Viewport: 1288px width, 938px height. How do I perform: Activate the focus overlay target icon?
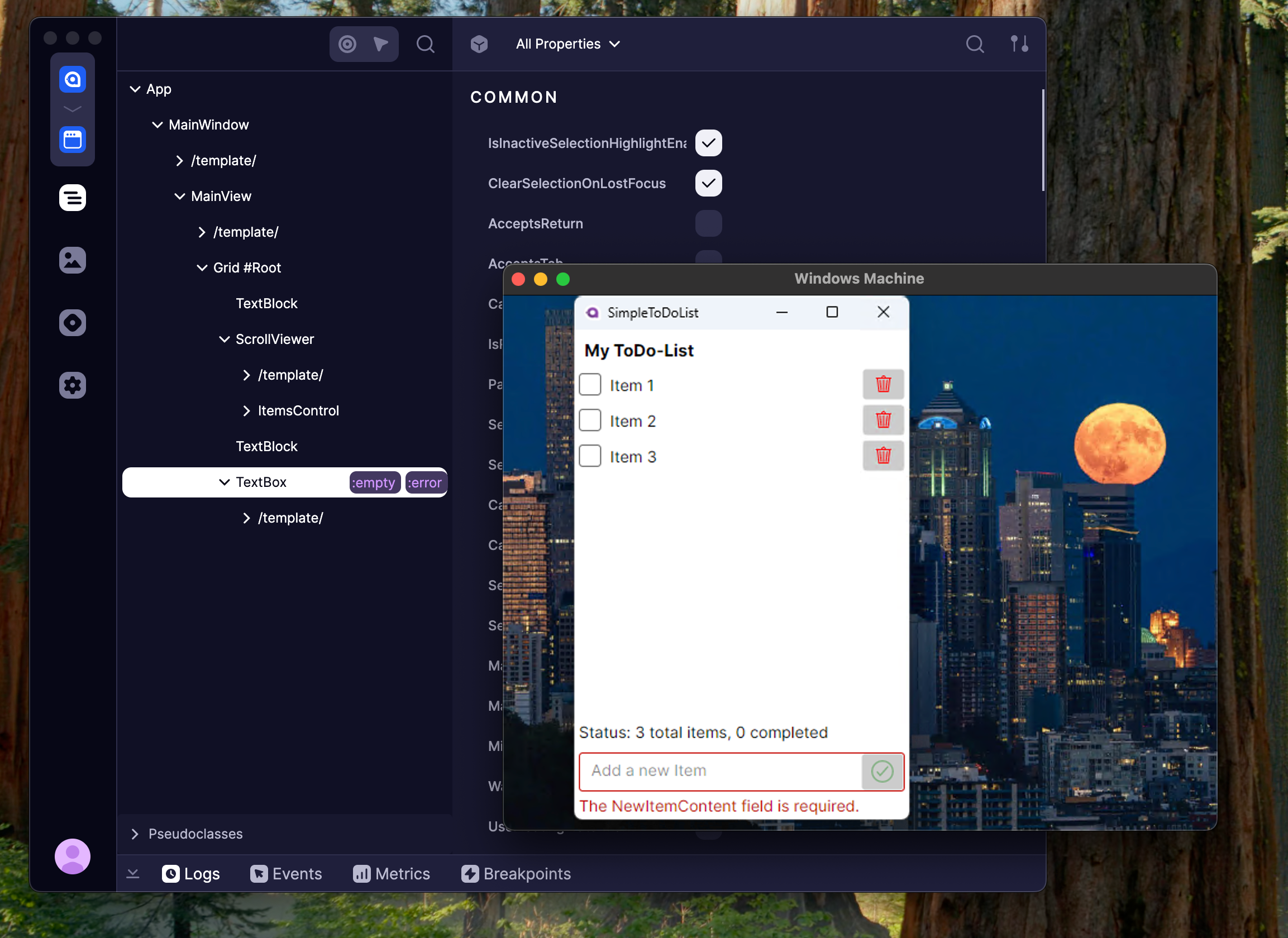tap(347, 44)
